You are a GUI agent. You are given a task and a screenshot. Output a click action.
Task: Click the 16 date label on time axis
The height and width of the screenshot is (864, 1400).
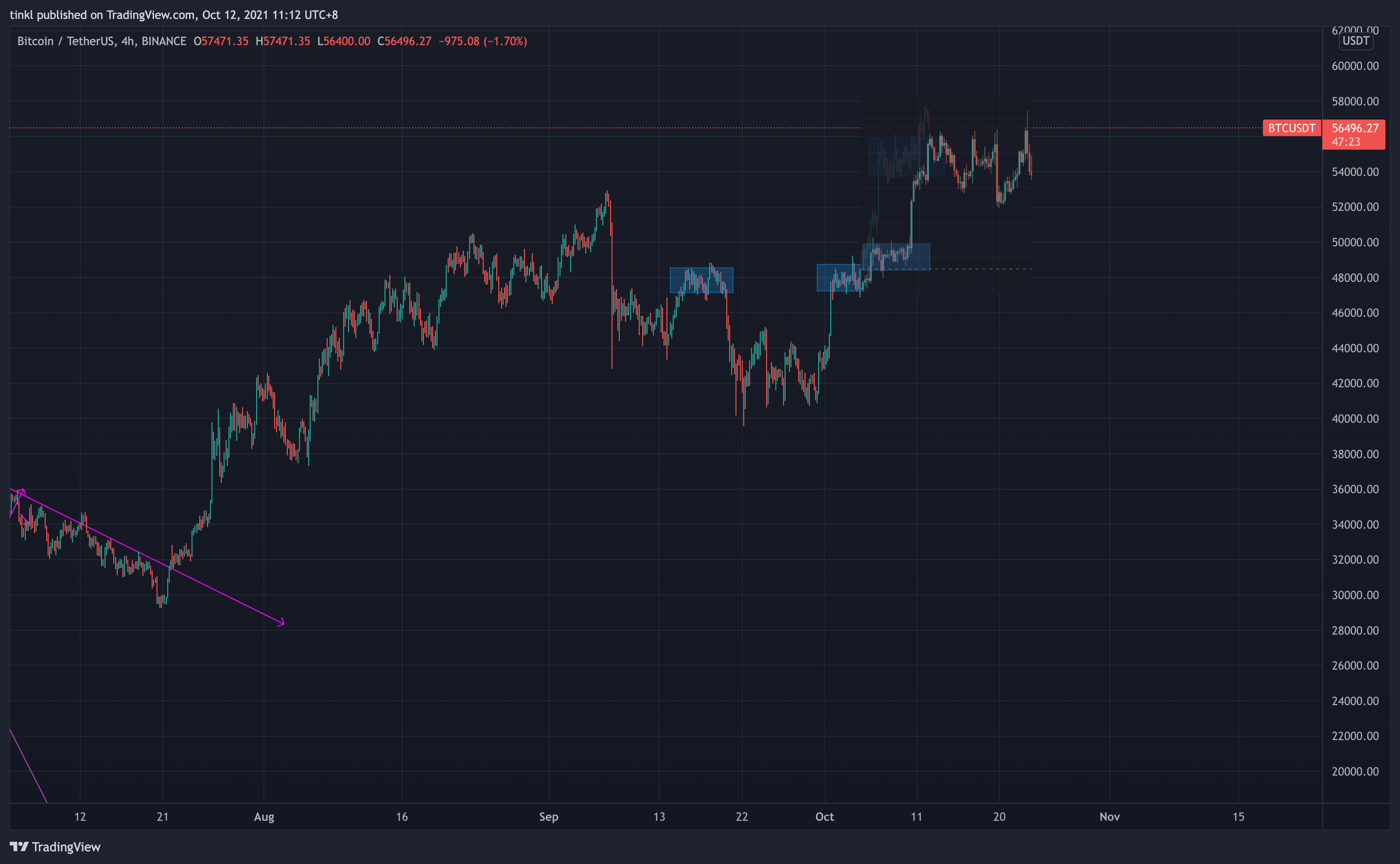click(402, 816)
